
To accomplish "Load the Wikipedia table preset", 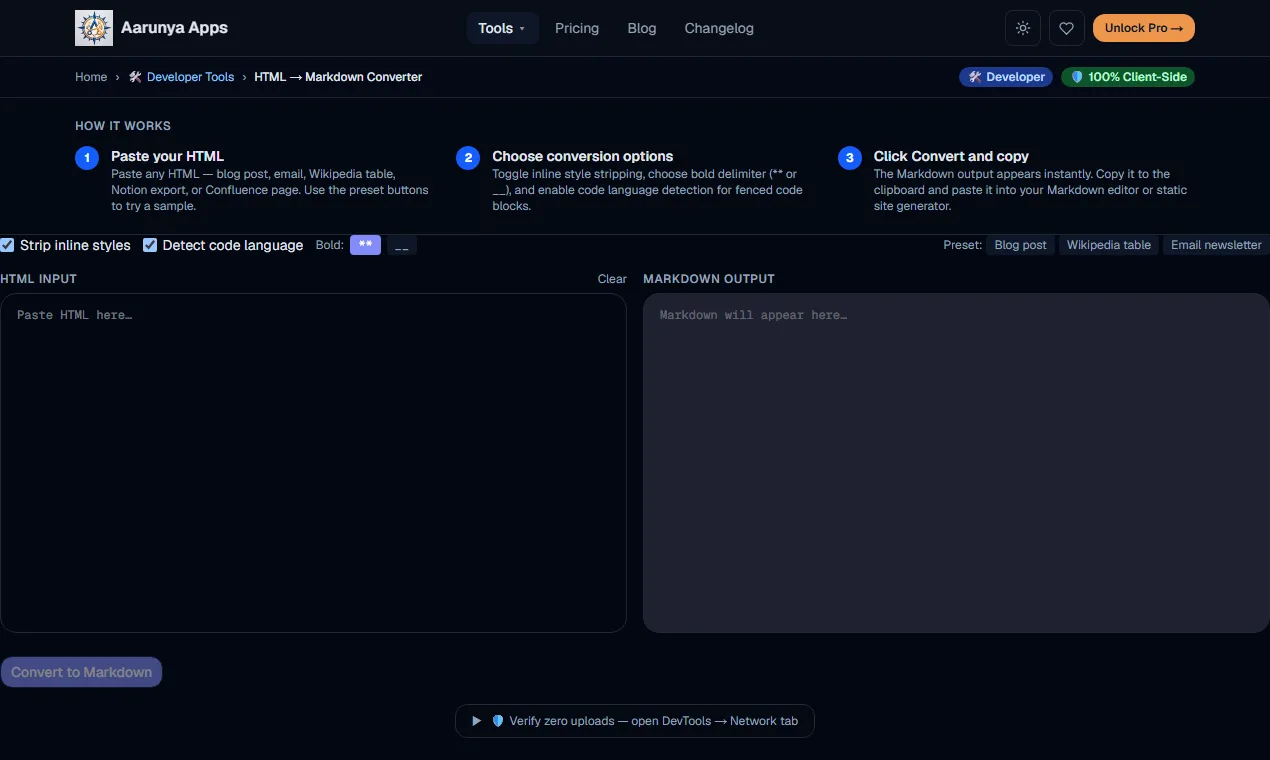I will pos(1109,245).
